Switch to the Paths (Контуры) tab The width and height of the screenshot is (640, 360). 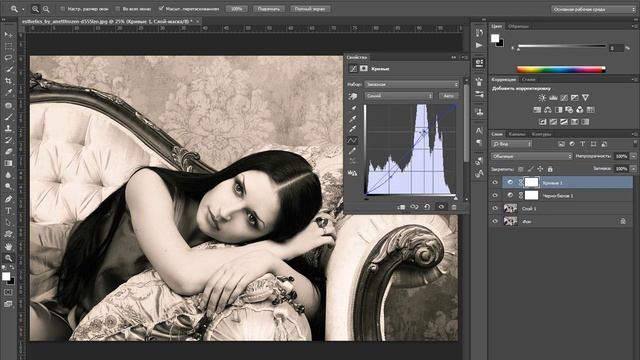[x=541, y=134]
